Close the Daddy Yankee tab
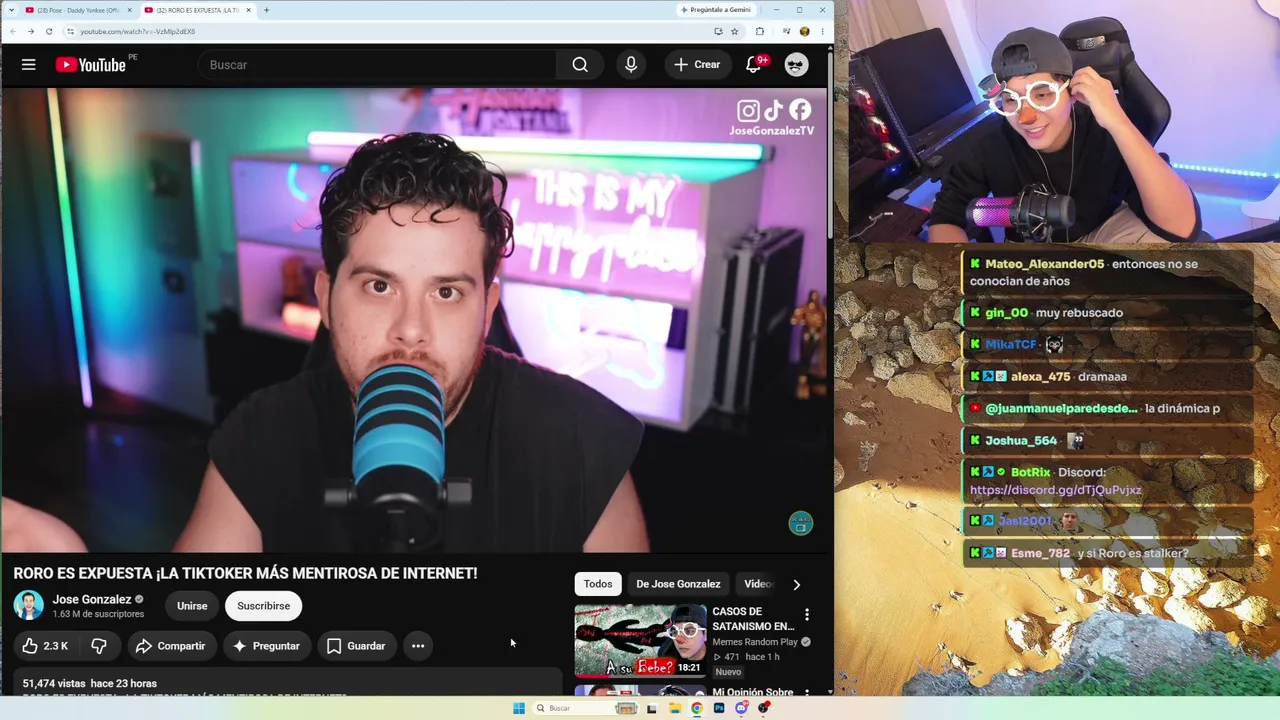This screenshot has width=1280, height=720. (x=129, y=10)
